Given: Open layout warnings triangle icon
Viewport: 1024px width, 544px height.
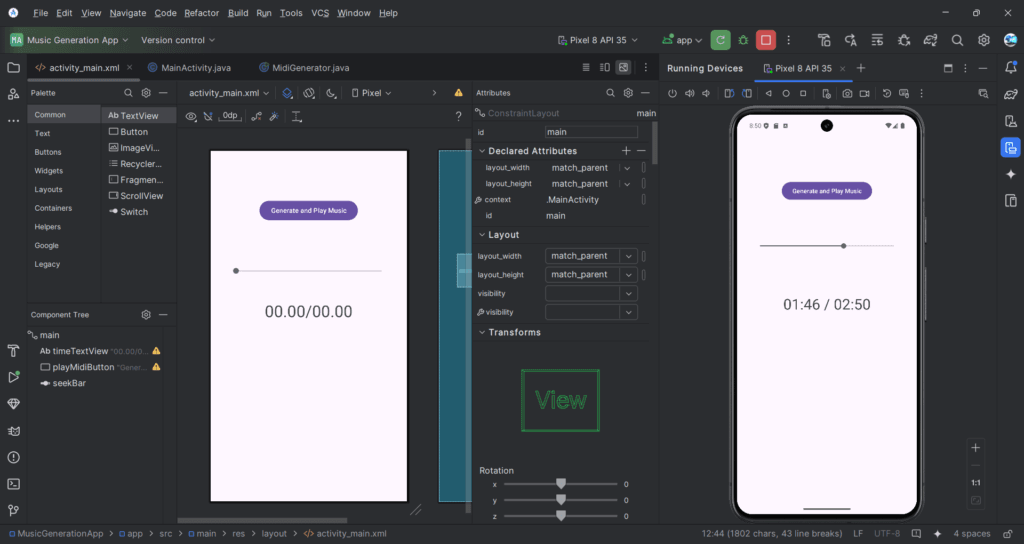Looking at the screenshot, I should pyautogui.click(x=458, y=93).
